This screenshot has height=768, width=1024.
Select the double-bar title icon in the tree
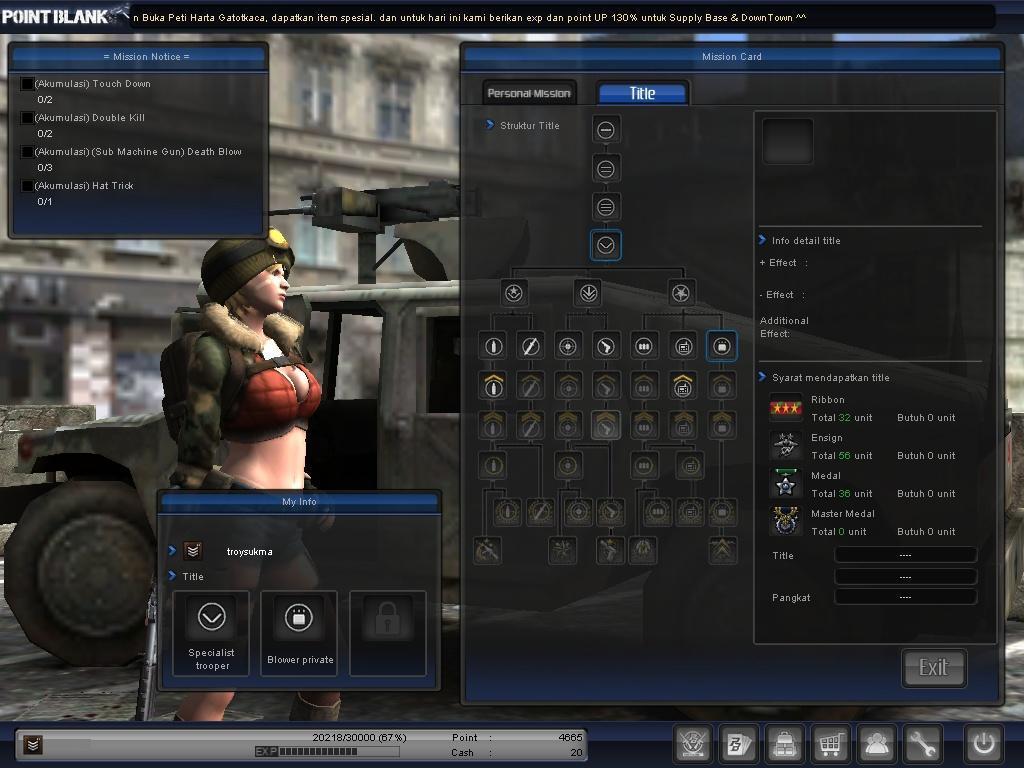click(606, 169)
